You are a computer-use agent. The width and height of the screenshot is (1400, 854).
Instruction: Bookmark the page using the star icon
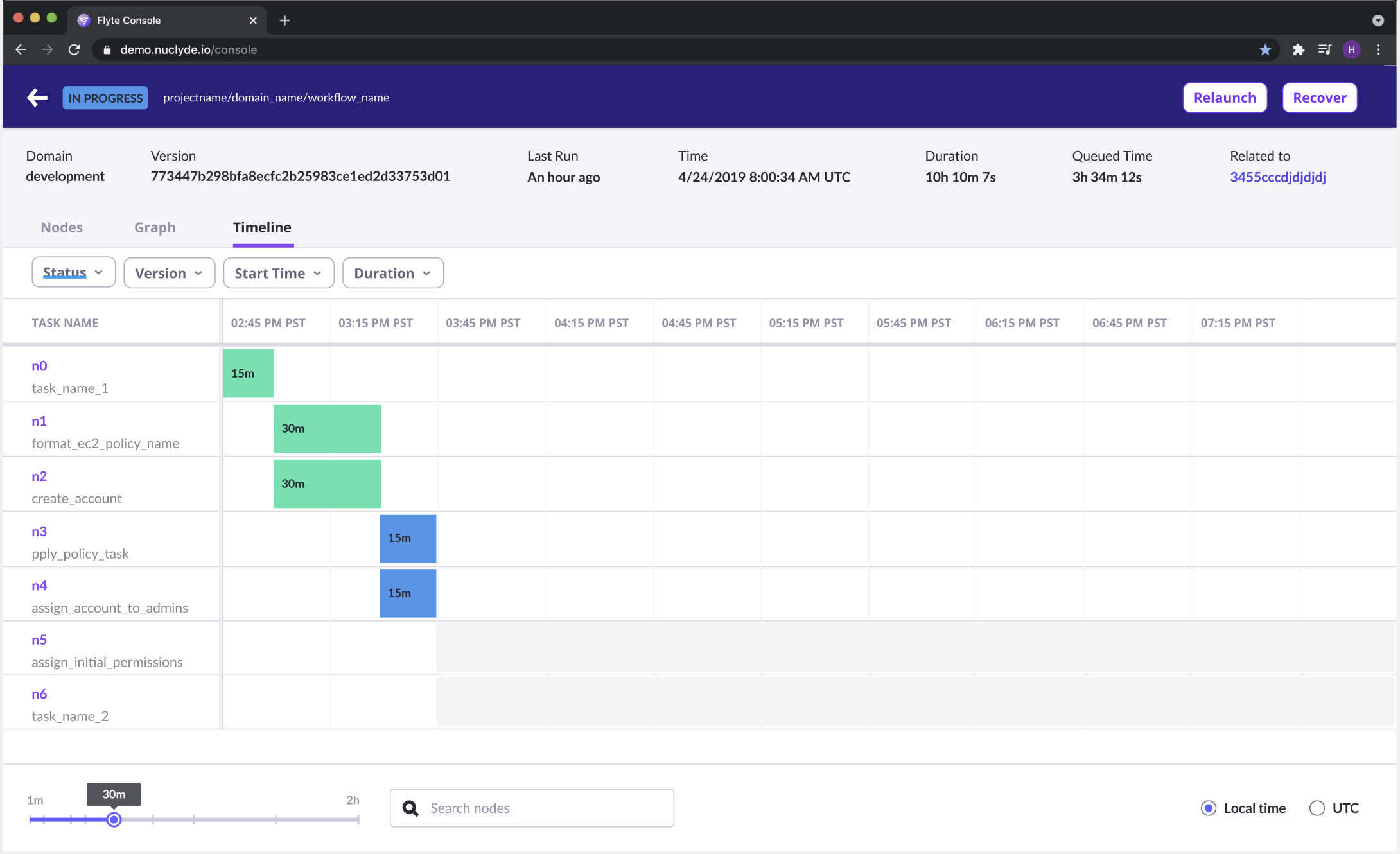[x=1265, y=49]
